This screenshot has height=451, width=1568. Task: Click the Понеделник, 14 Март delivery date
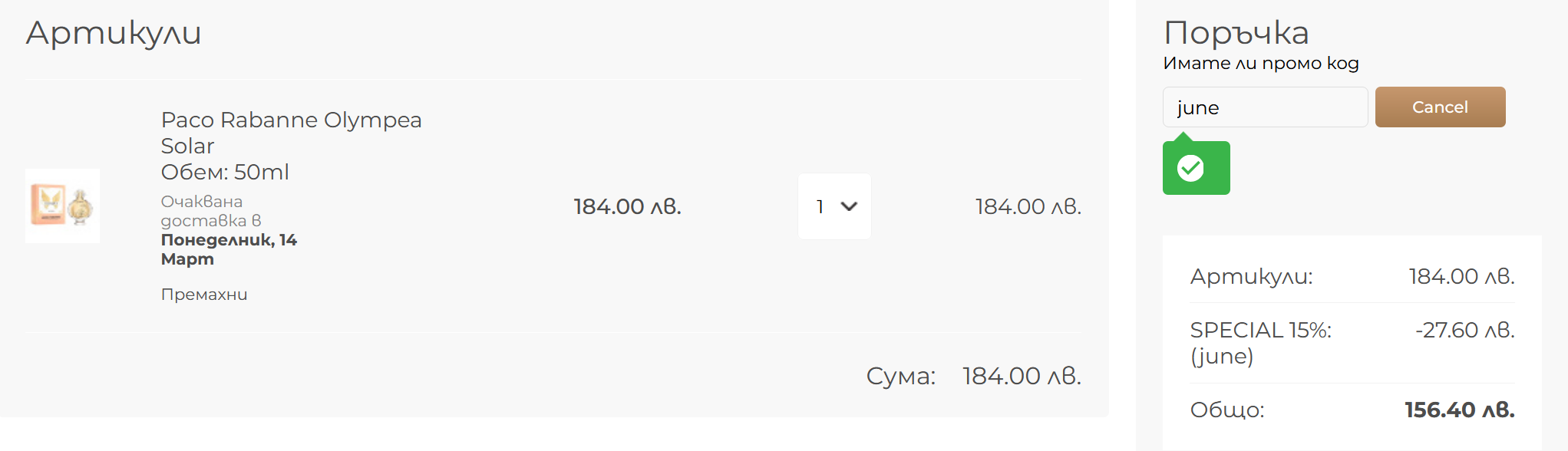pos(229,249)
